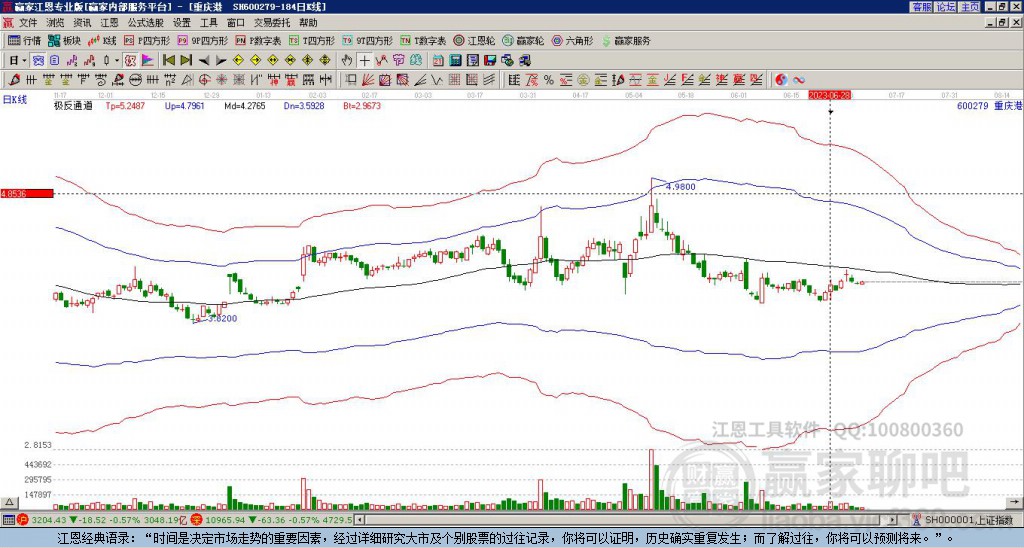The image size is (1024, 548).
Task: Open the T四方形 time square
Action: click(312, 40)
